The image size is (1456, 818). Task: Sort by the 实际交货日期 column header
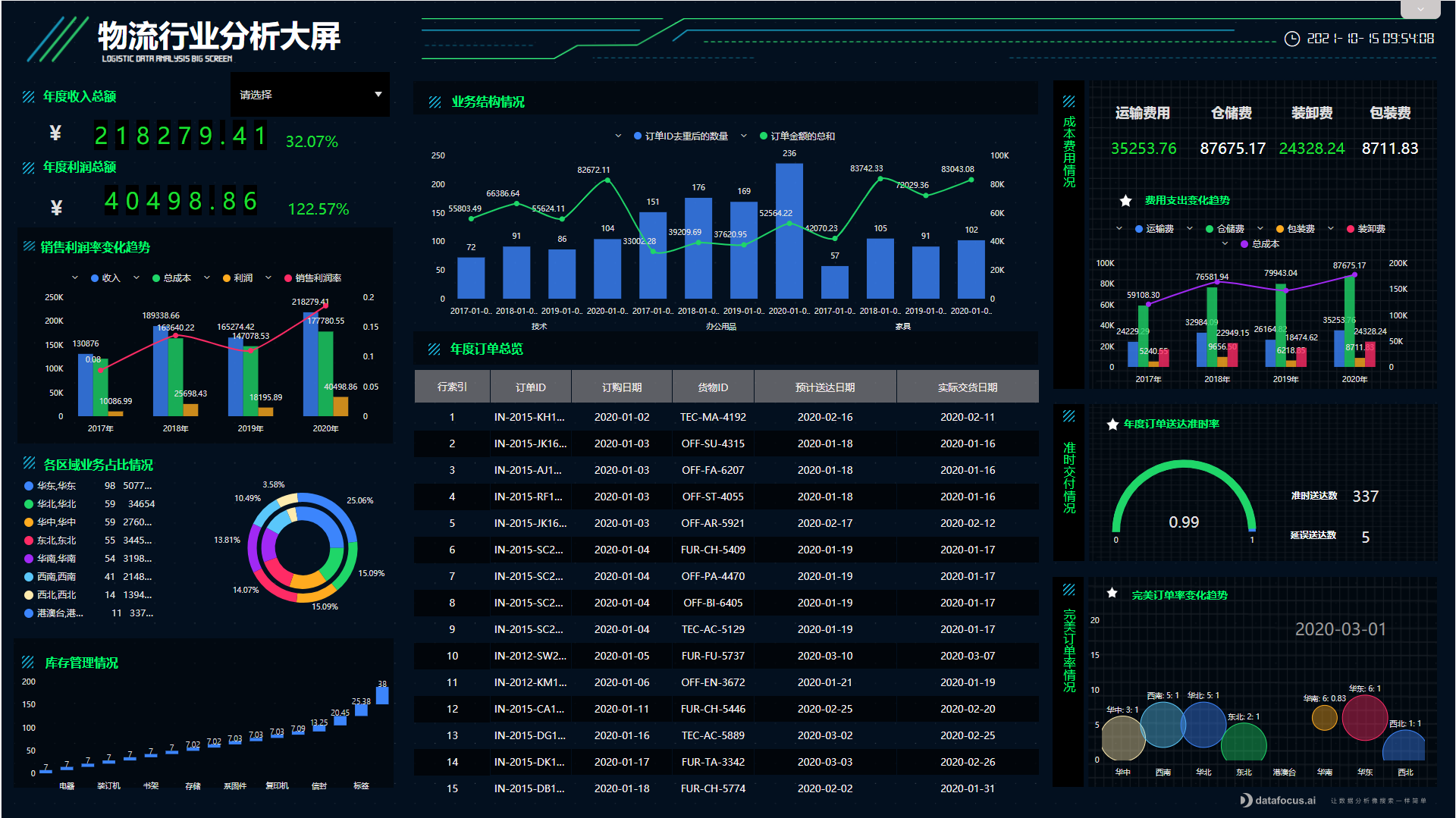pyautogui.click(x=968, y=387)
